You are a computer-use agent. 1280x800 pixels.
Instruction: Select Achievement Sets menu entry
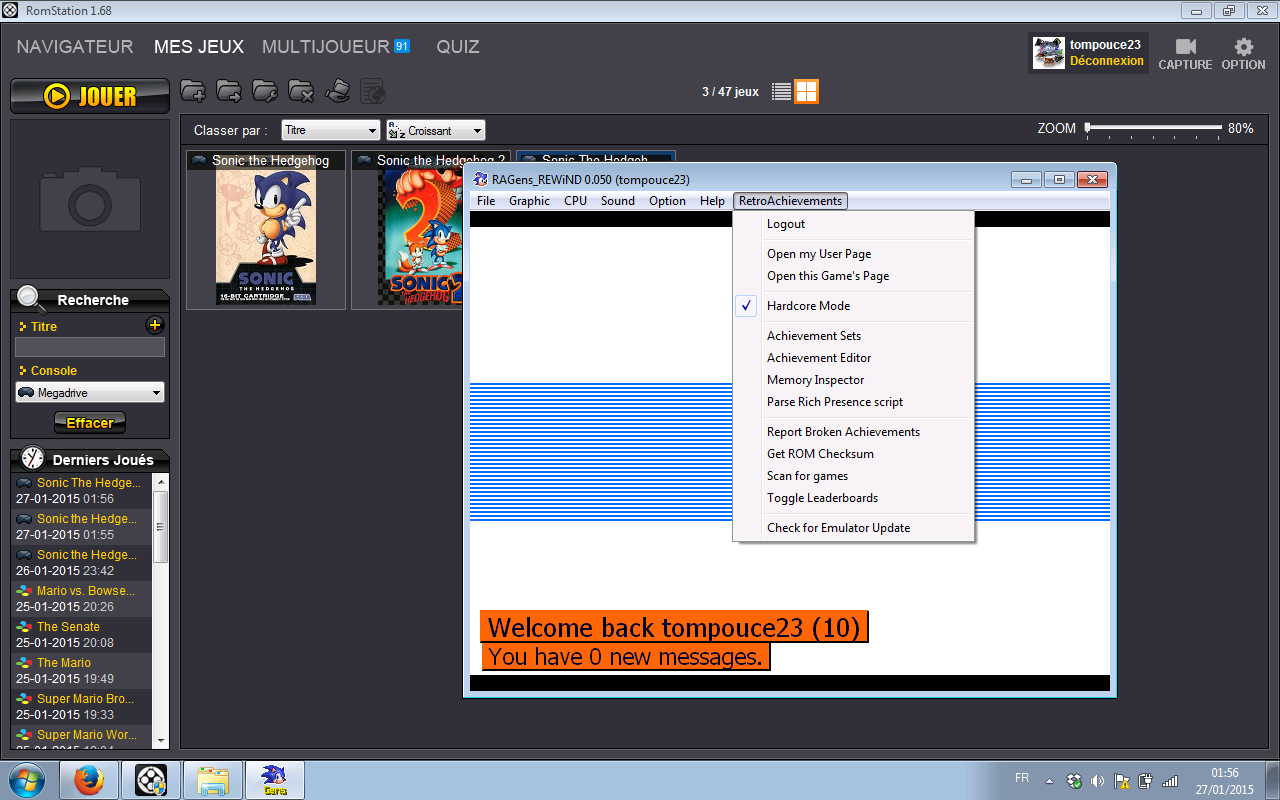point(853,336)
